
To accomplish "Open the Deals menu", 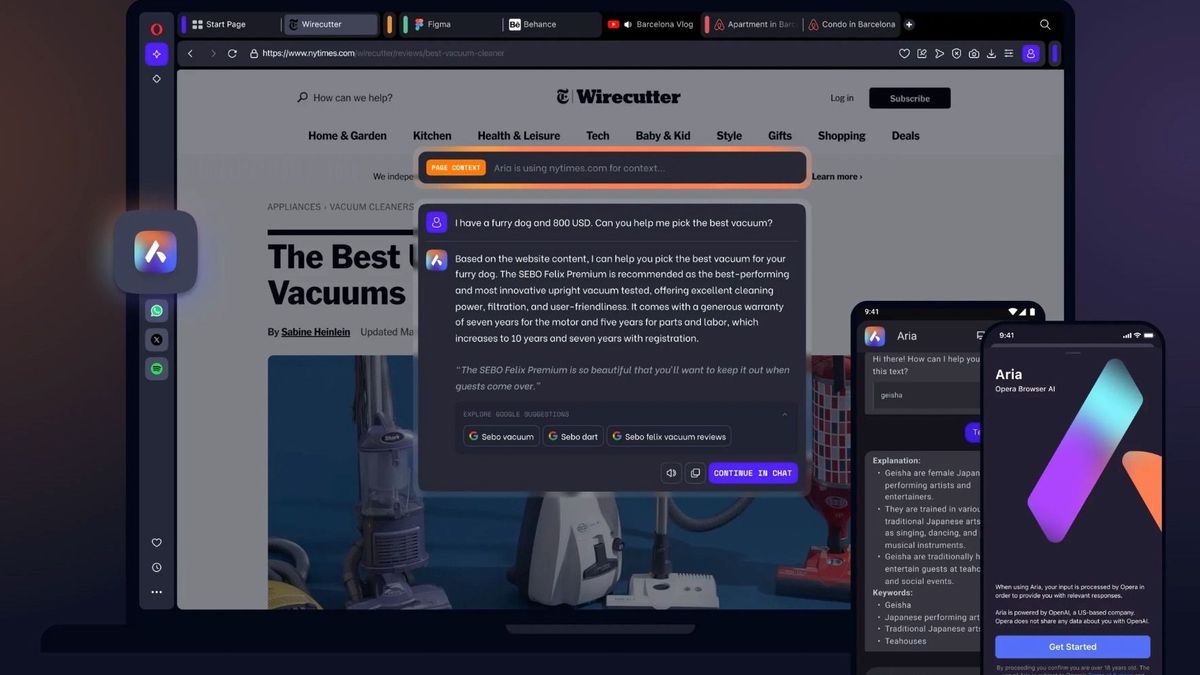I will pyautogui.click(x=906, y=136).
